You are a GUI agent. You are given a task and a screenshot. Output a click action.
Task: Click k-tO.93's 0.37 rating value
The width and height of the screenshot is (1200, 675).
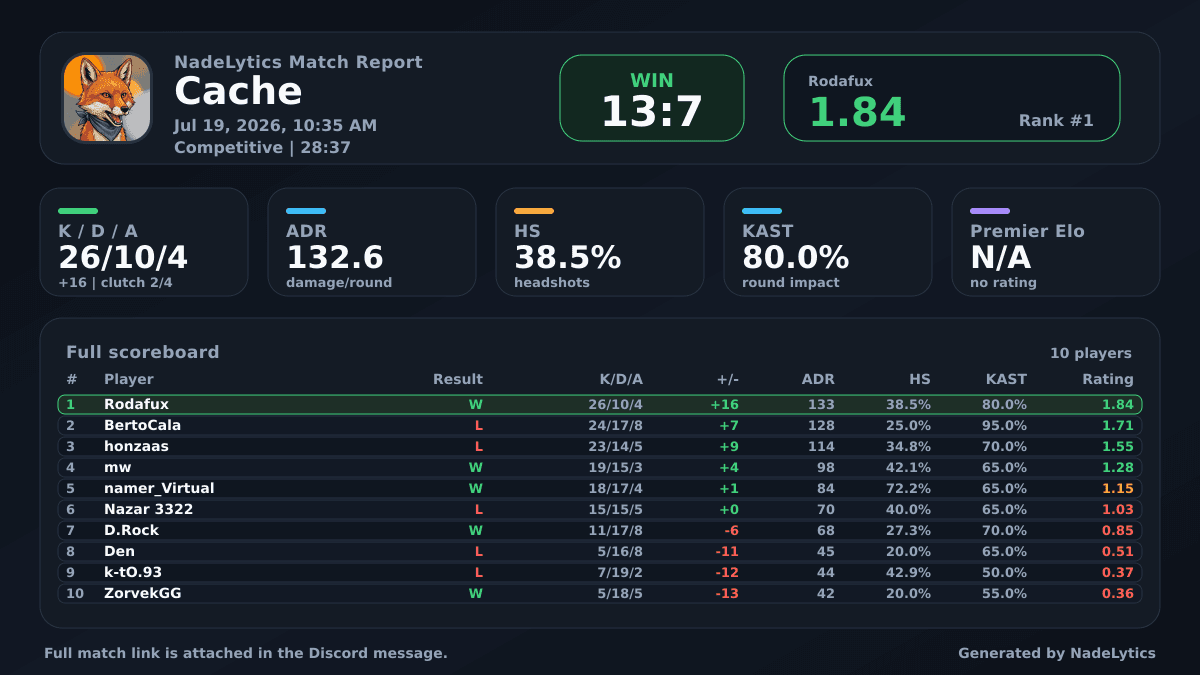[1118, 573]
